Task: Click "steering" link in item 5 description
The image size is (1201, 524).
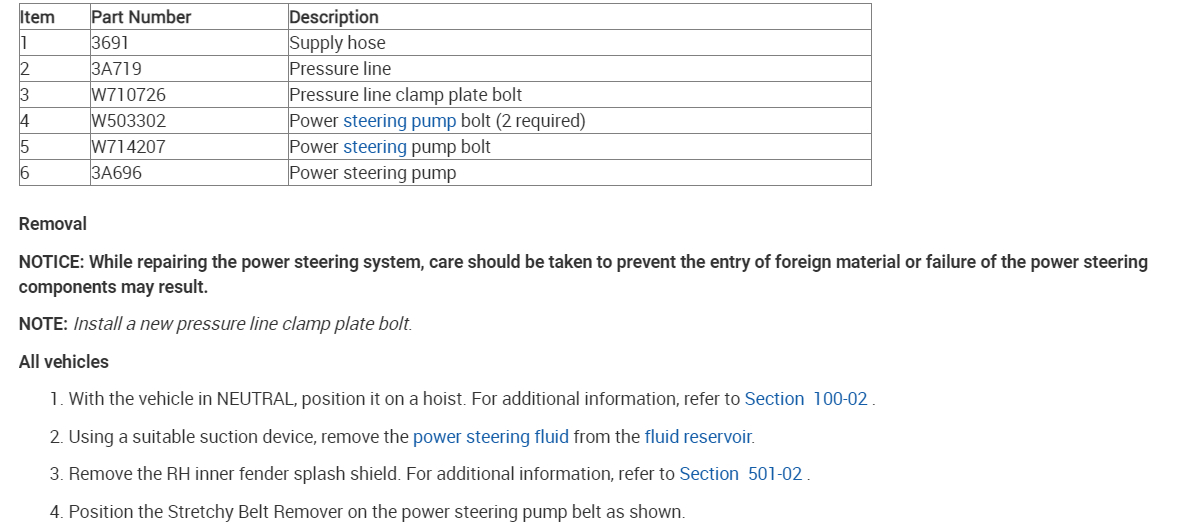Action: [375, 147]
